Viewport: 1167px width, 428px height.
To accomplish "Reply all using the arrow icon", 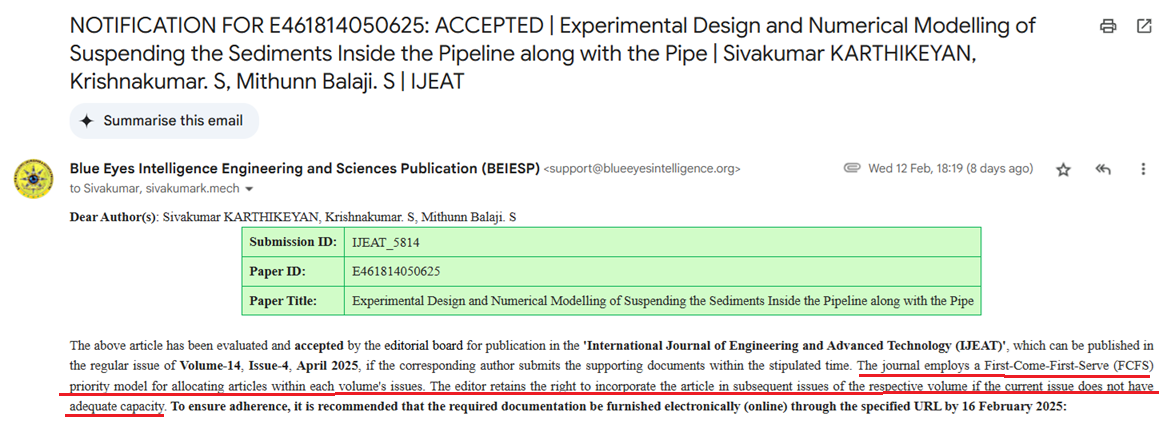I will (1103, 170).
